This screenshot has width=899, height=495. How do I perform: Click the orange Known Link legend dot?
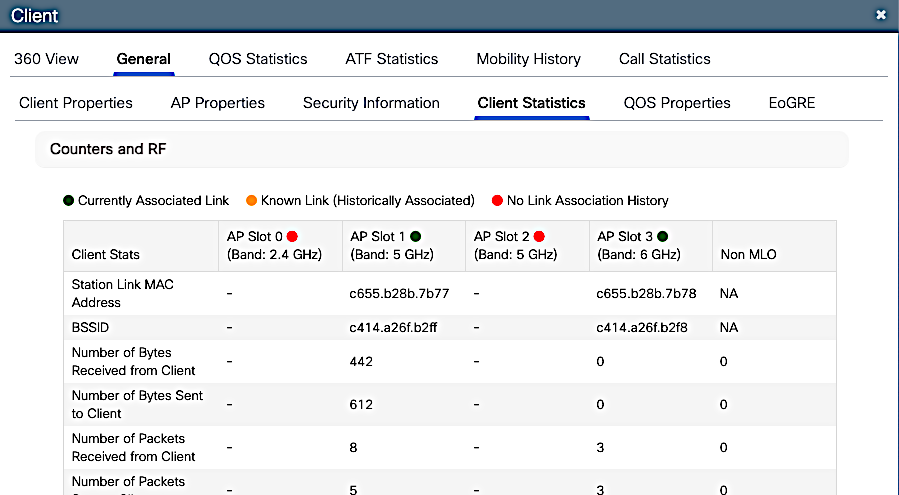[252, 201]
